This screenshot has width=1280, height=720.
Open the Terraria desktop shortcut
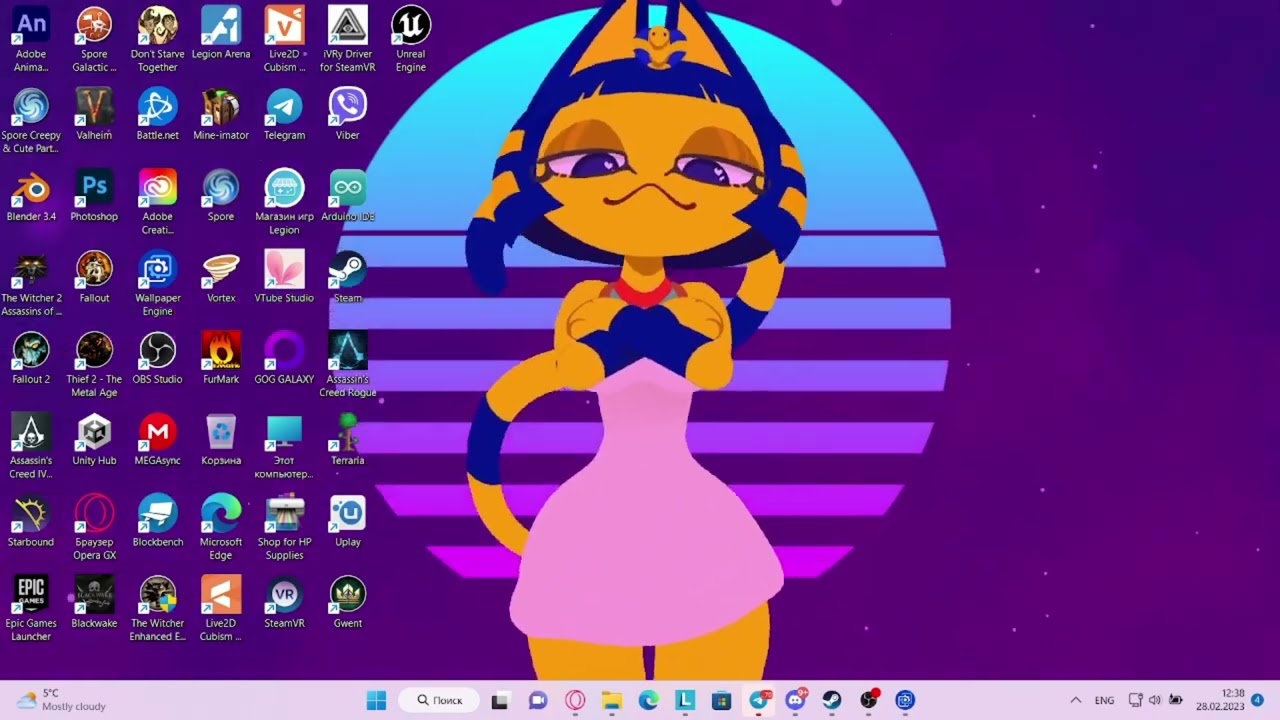(347, 441)
